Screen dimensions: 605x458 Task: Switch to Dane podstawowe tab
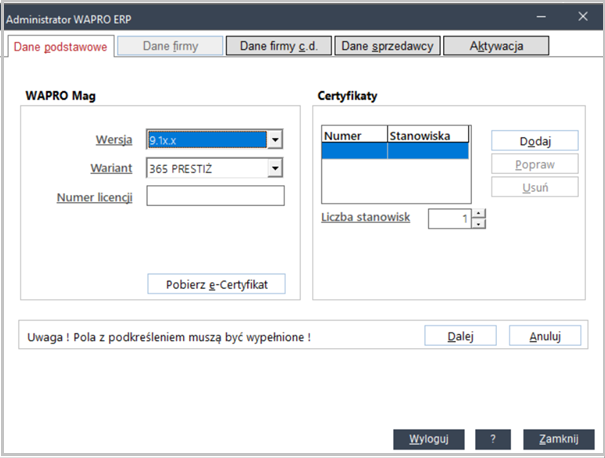pyautogui.click(x=60, y=46)
